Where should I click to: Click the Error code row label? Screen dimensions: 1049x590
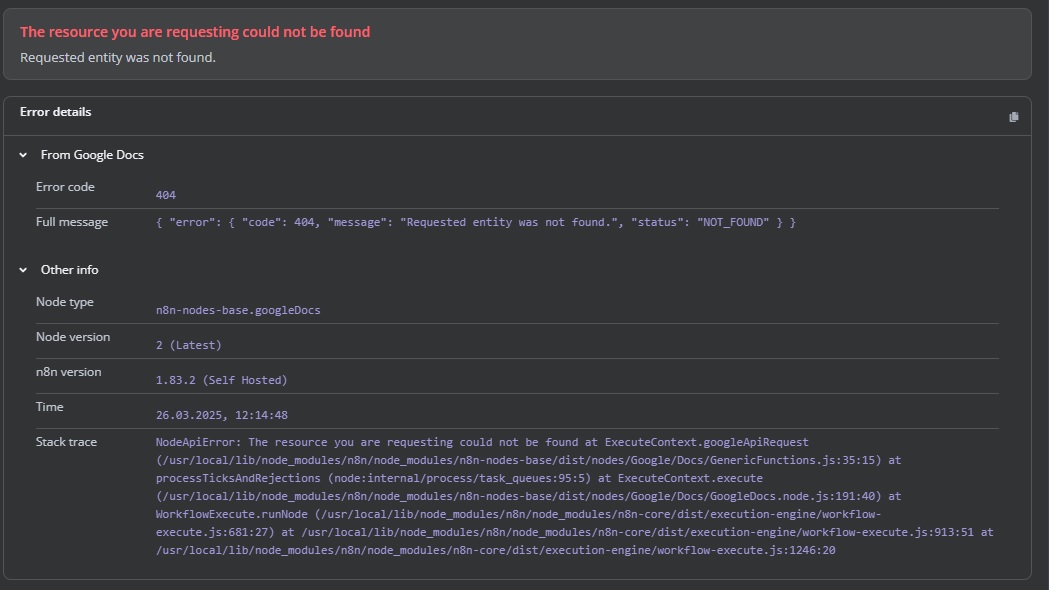[x=65, y=187]
